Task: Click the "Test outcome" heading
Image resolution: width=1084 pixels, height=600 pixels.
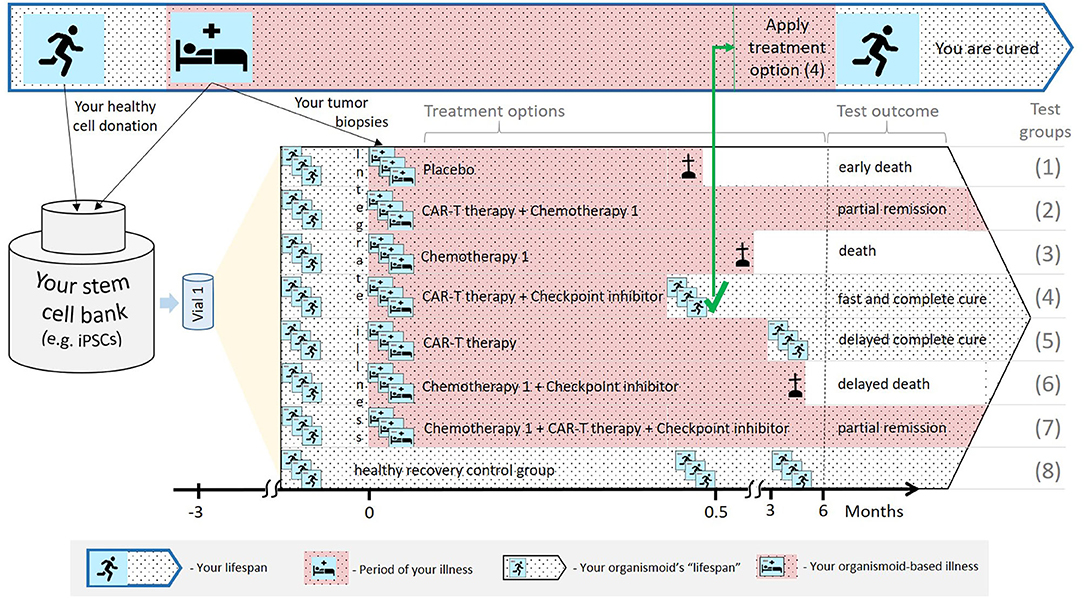Action: tap(888, 111)
